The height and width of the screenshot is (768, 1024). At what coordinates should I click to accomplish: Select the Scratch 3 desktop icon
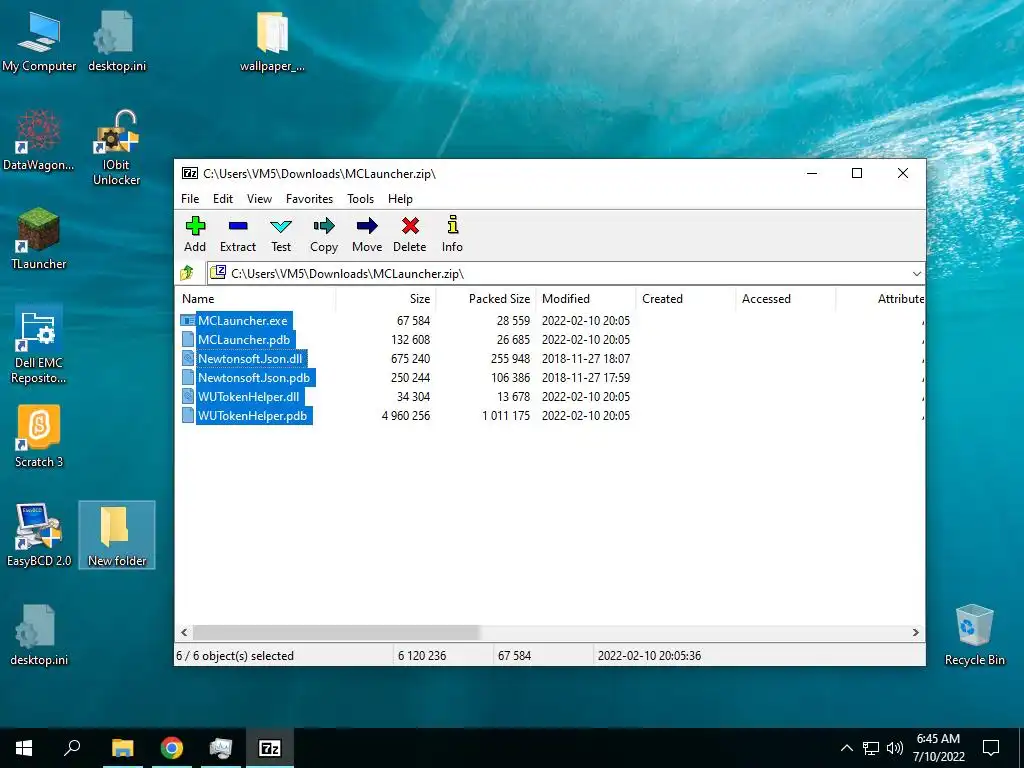(x=39, y=436)
